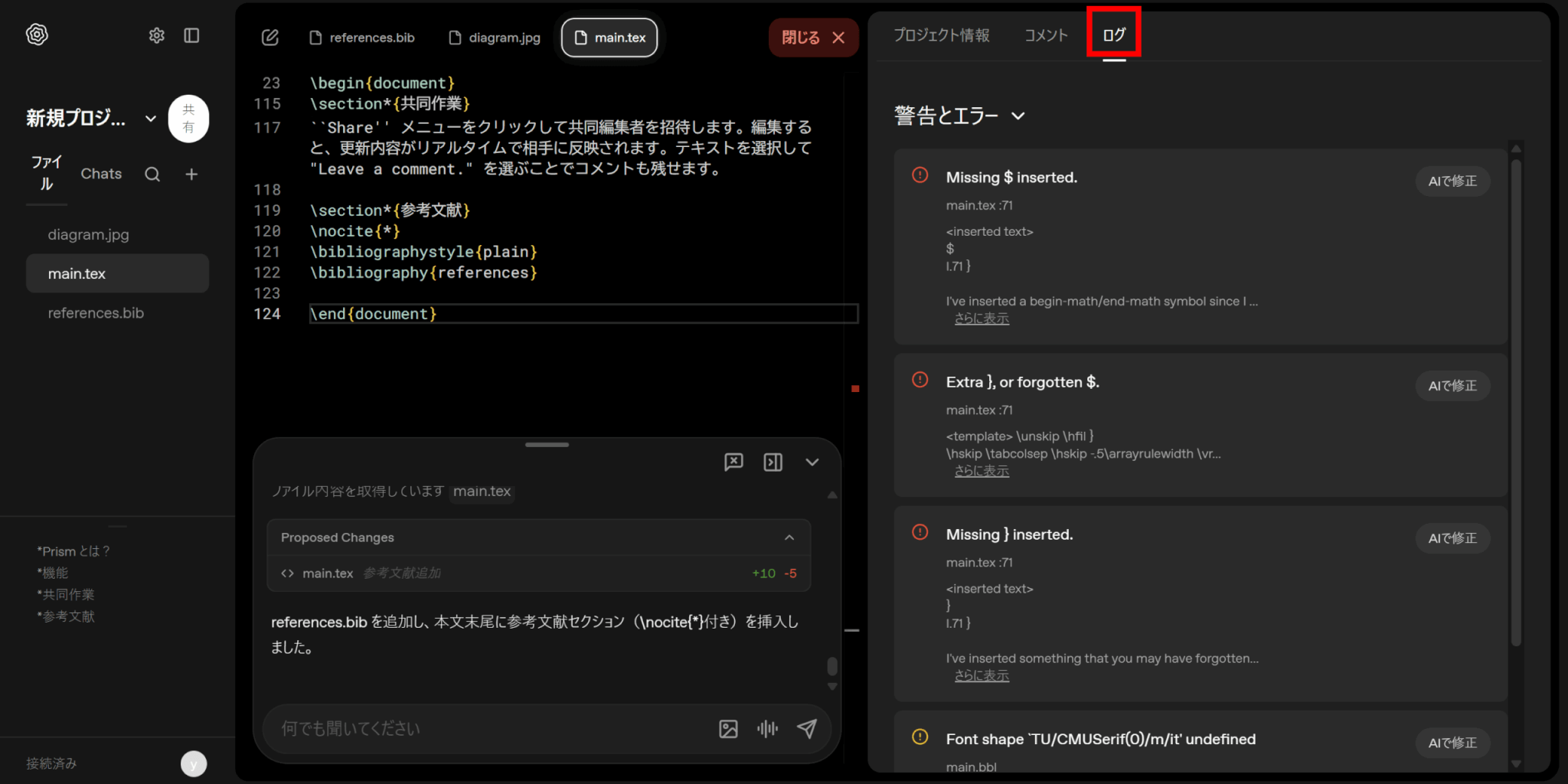Click the plus icon to add a file

tap(191, 175)
